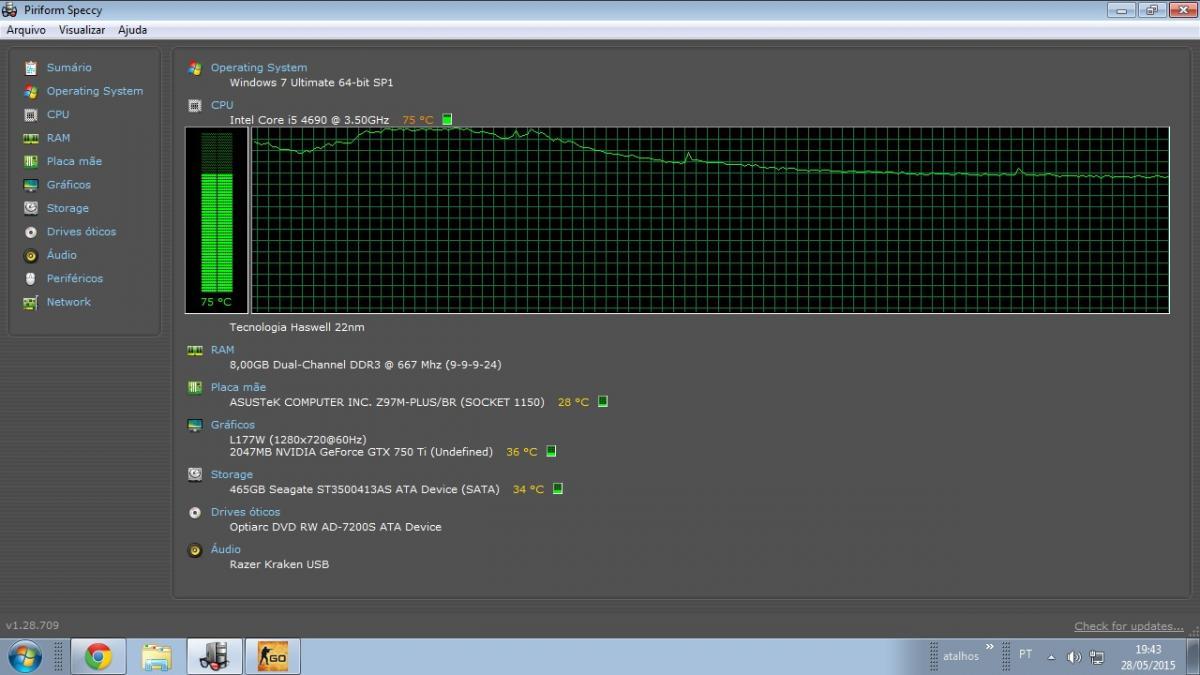The image size is (1200, 675).
Task: Go to the Sumário section
Action: tap(69, 68)
